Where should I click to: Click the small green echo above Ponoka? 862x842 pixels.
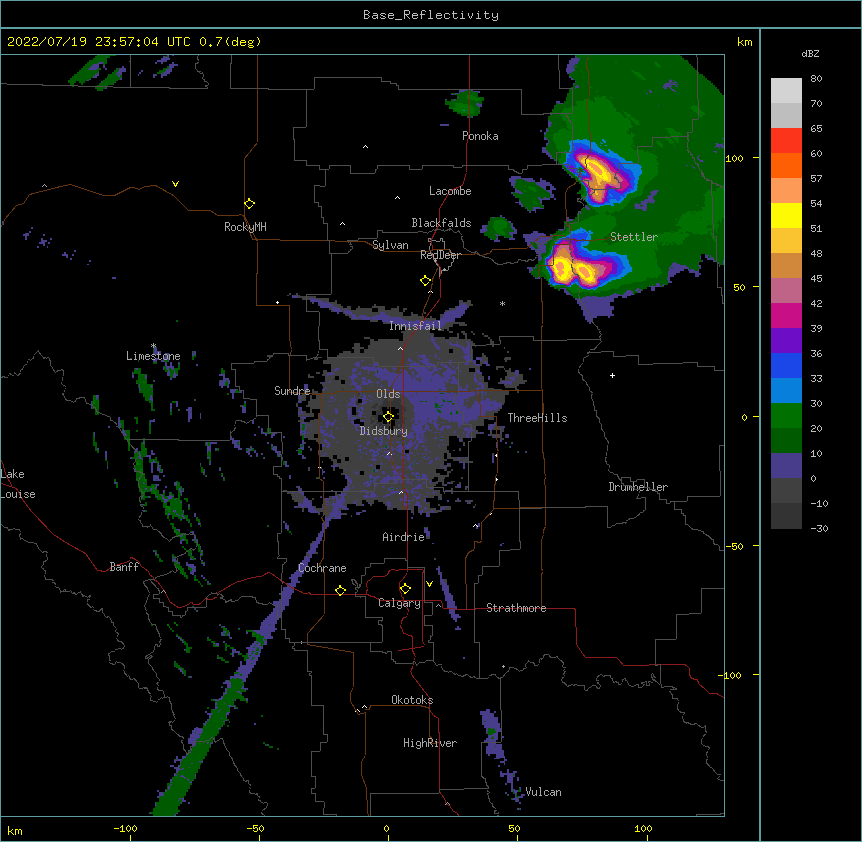[466, 103]
